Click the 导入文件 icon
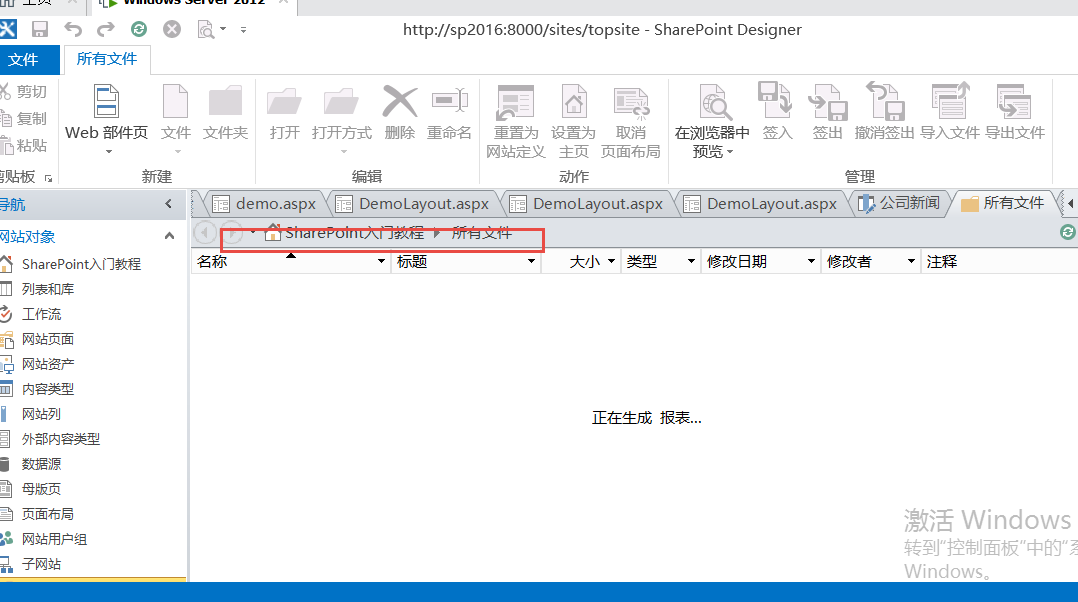The image size is (1078, 602). [950, 100]
